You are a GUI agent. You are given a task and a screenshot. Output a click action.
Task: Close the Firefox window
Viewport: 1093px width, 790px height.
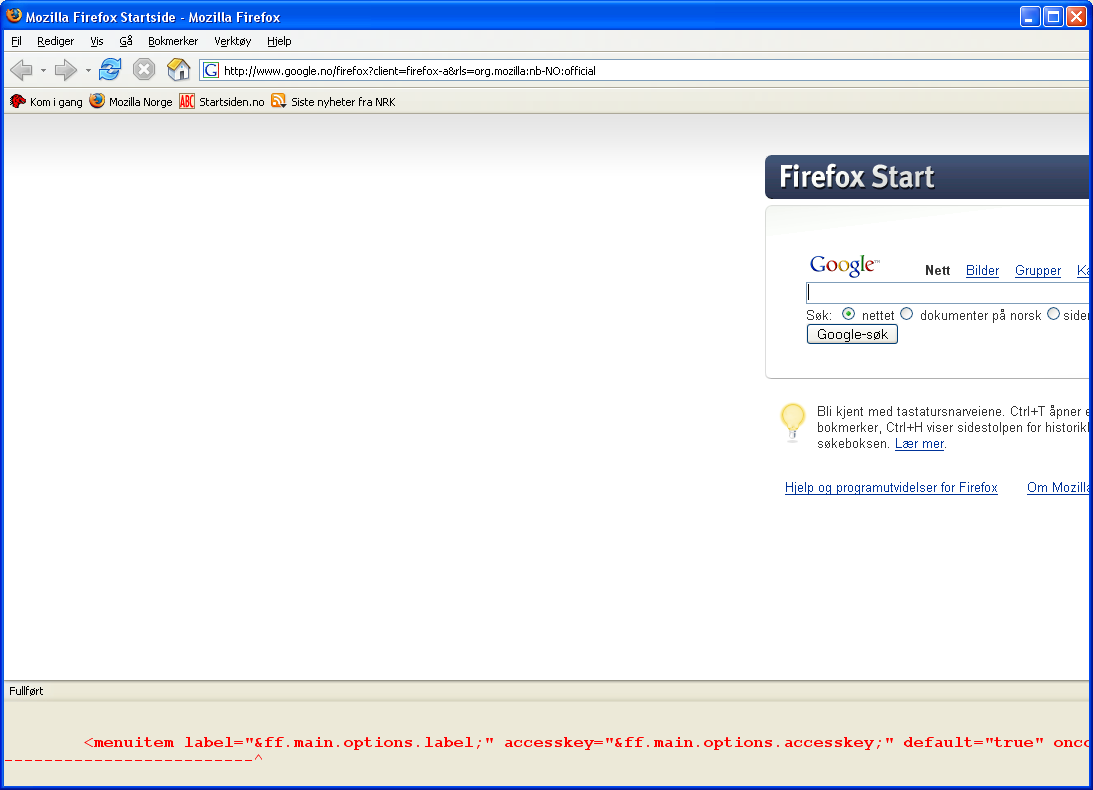click(x=1077, y=17)
